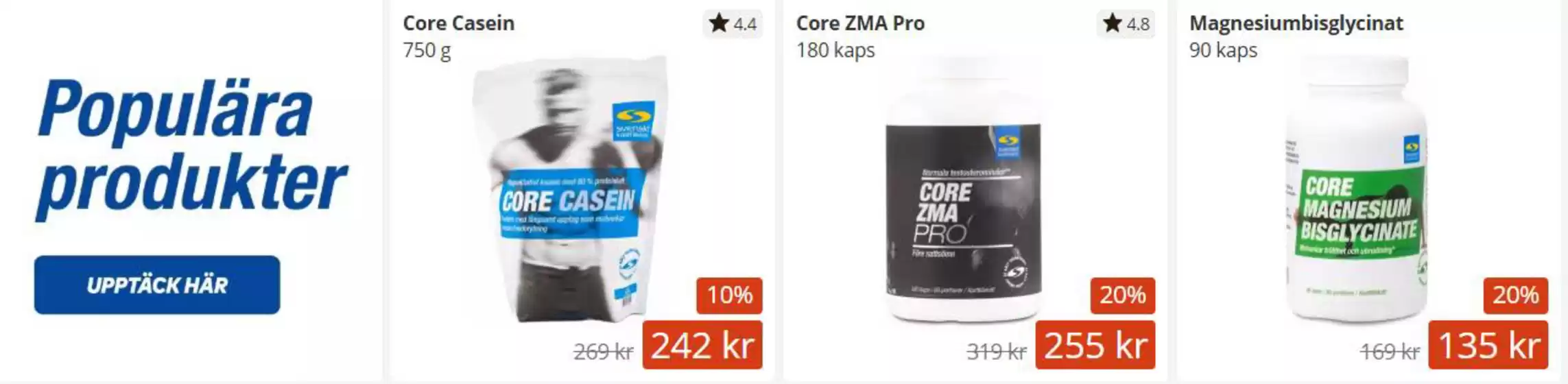Click the Populära produkter heading
This screenshot has height=384, width=1568.
pyautogui.click(x=192, y=147)
